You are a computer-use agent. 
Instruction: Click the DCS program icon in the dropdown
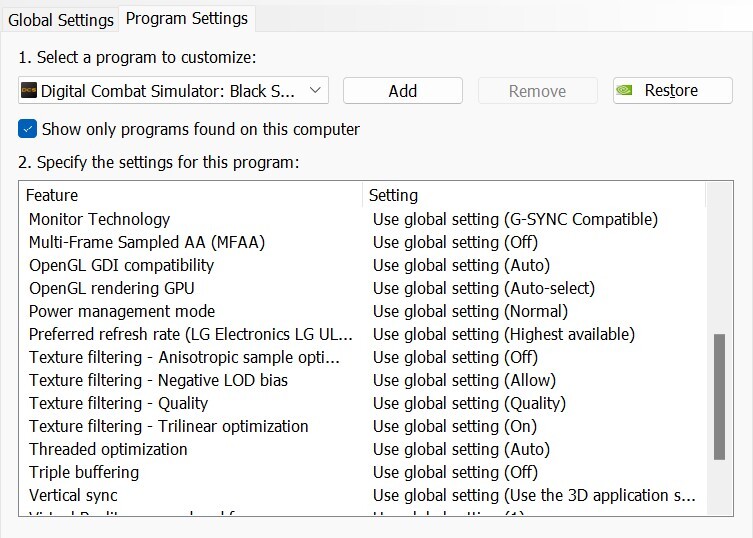(x=29, y=90)
